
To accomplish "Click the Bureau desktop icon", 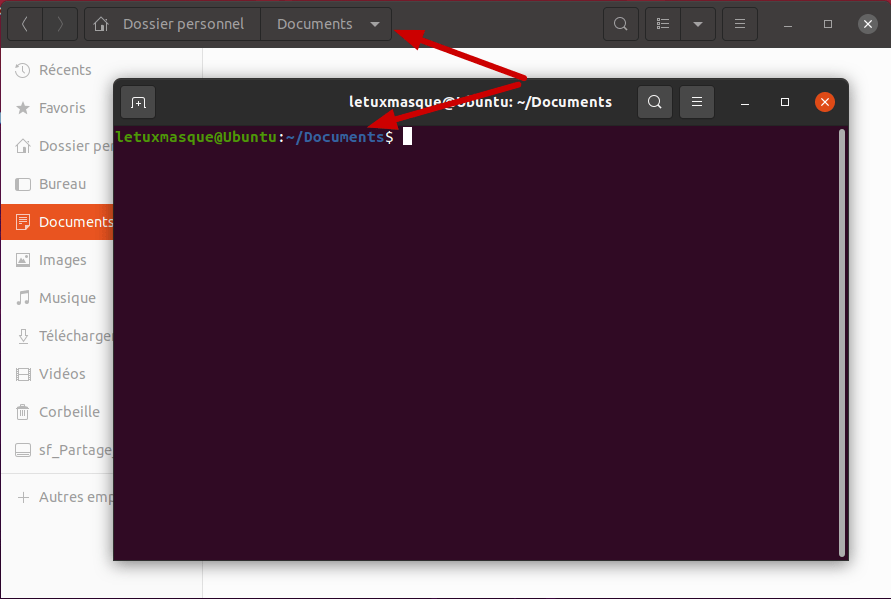I will pos(23,184).
